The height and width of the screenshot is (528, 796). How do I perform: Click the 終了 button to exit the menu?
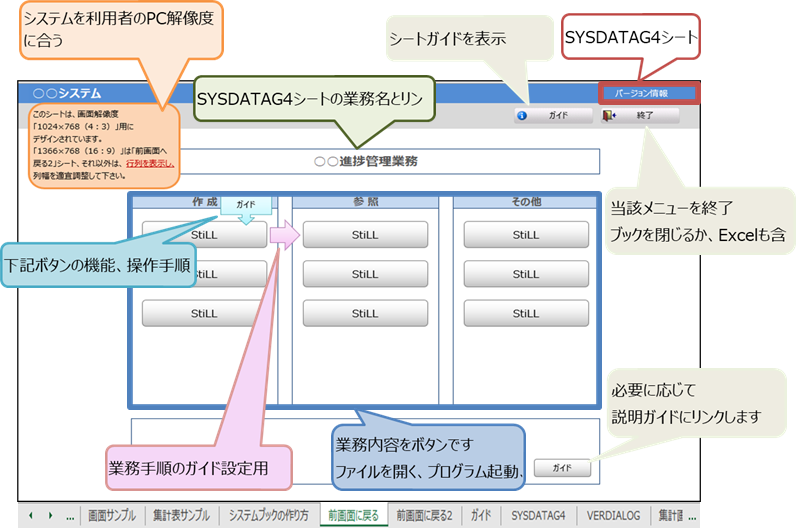(640, 116)
